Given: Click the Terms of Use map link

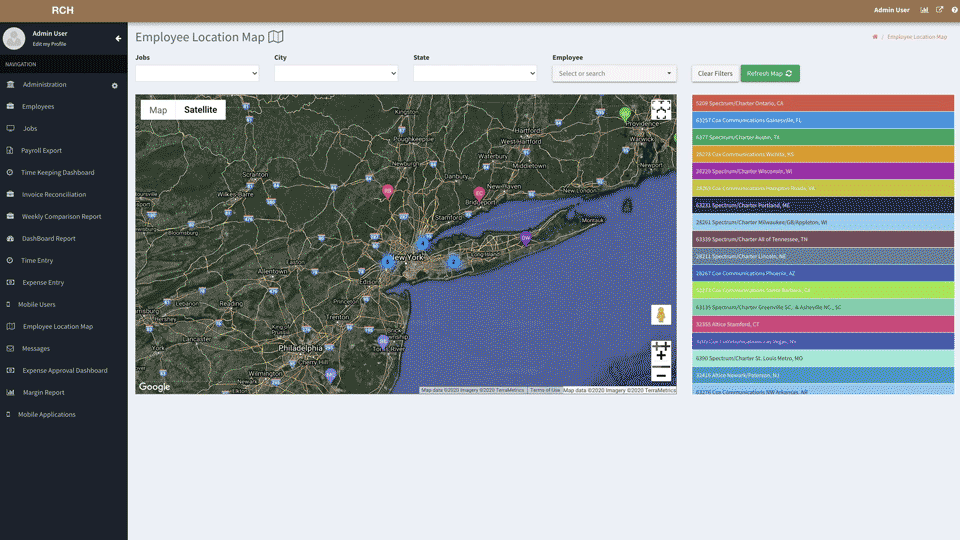Looking at the screenshot, I should [x=545, y=390].
